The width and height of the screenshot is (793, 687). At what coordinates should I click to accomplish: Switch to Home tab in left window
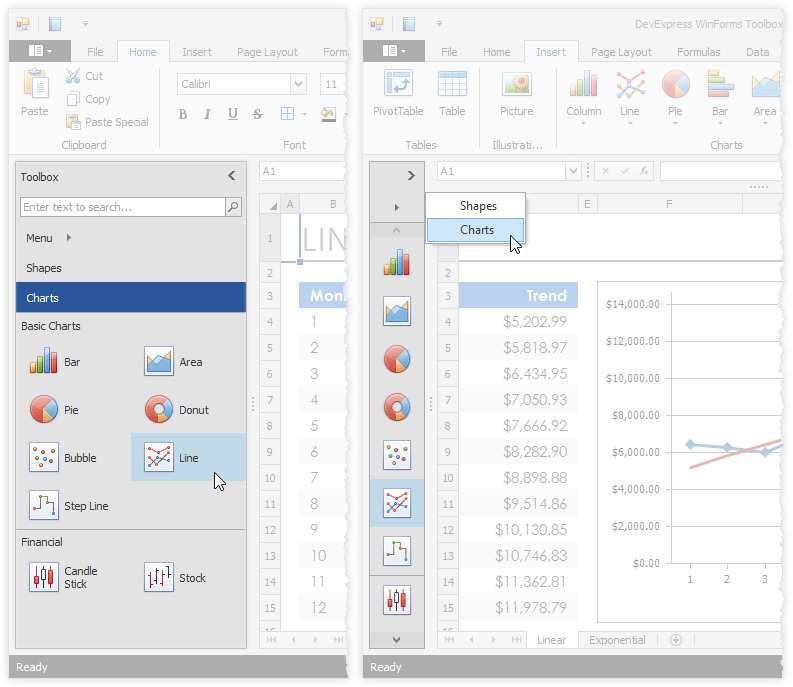143,52
